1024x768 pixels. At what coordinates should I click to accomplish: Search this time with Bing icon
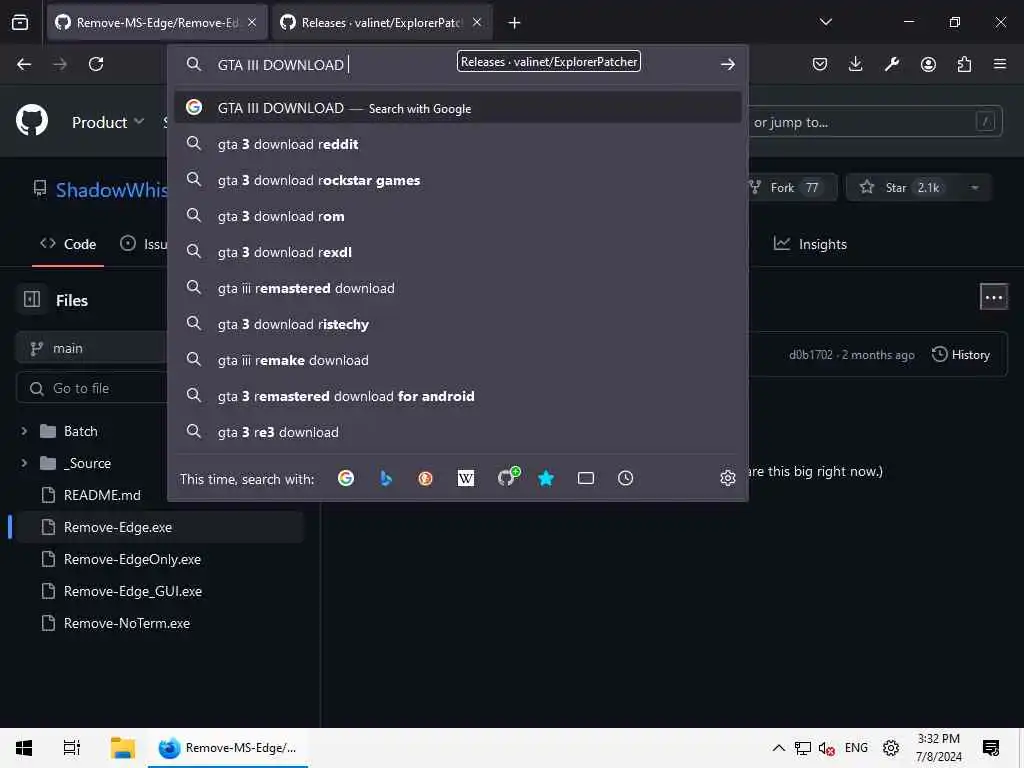pos(386,478)
